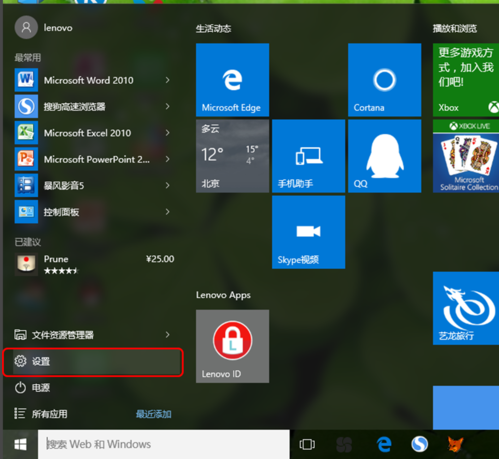499x459 pixels.
Task: Open Sogou browser from the taskbar
Action: 419,444
